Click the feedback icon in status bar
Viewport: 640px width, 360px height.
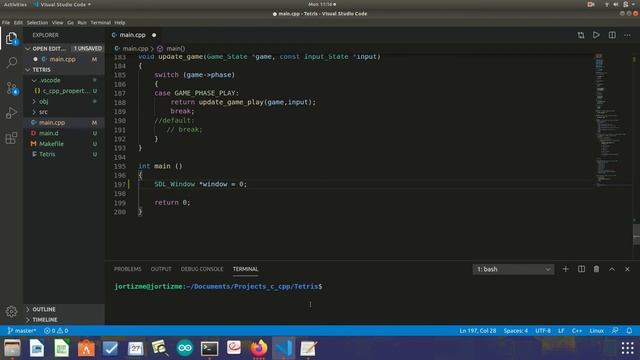pos(615,331)
